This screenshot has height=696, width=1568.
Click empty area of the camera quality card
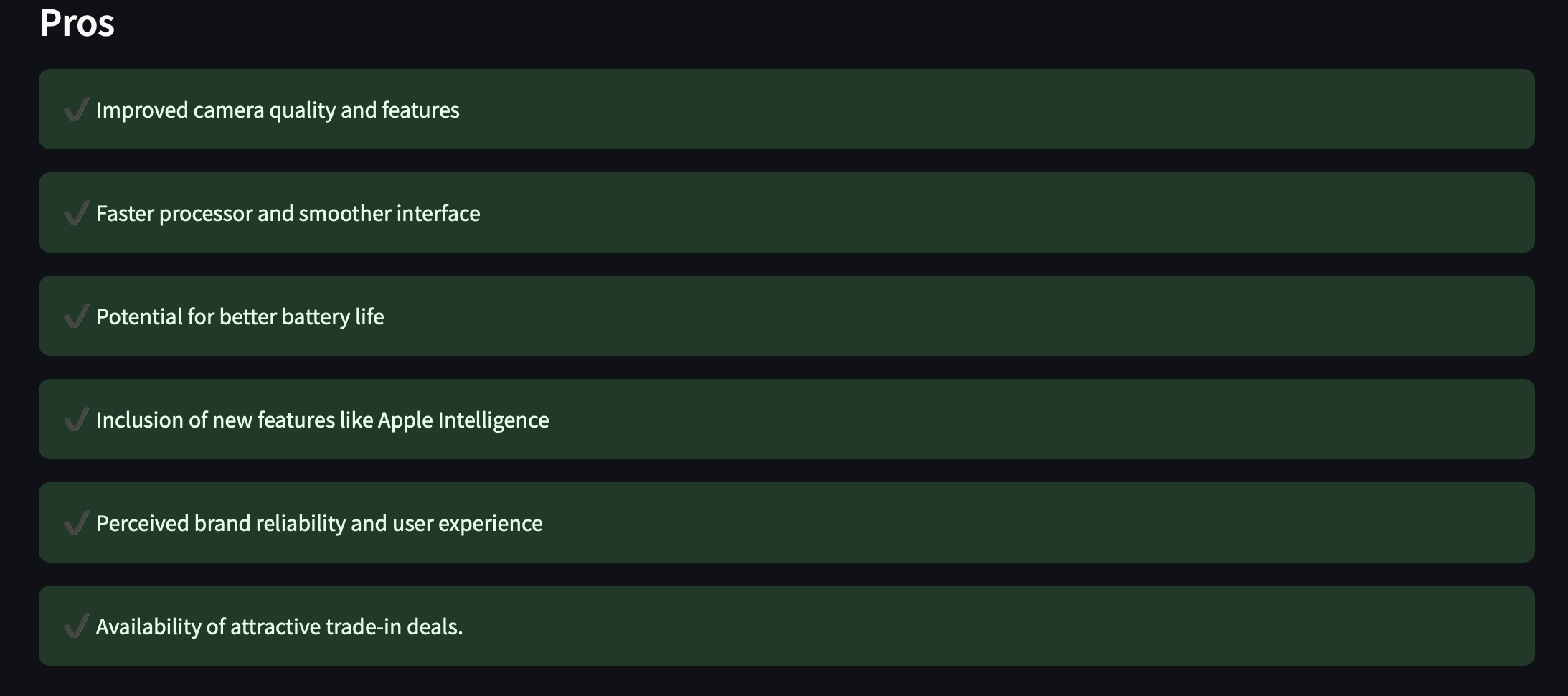(x=1004, y=109)
